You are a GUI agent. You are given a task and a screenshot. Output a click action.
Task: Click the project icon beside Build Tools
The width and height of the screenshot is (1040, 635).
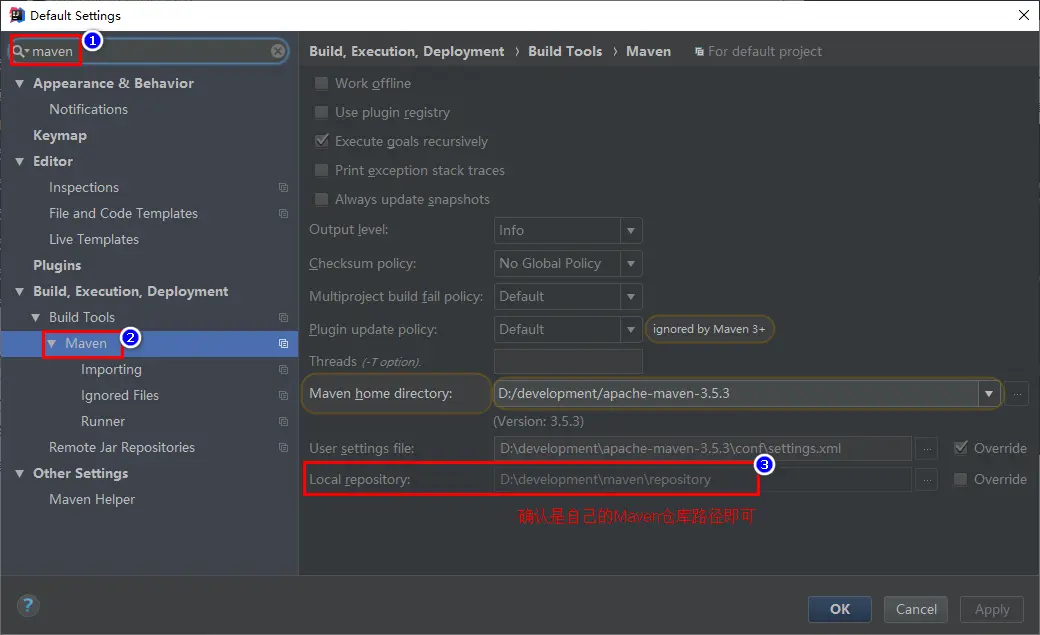click(x=283, y=318)
